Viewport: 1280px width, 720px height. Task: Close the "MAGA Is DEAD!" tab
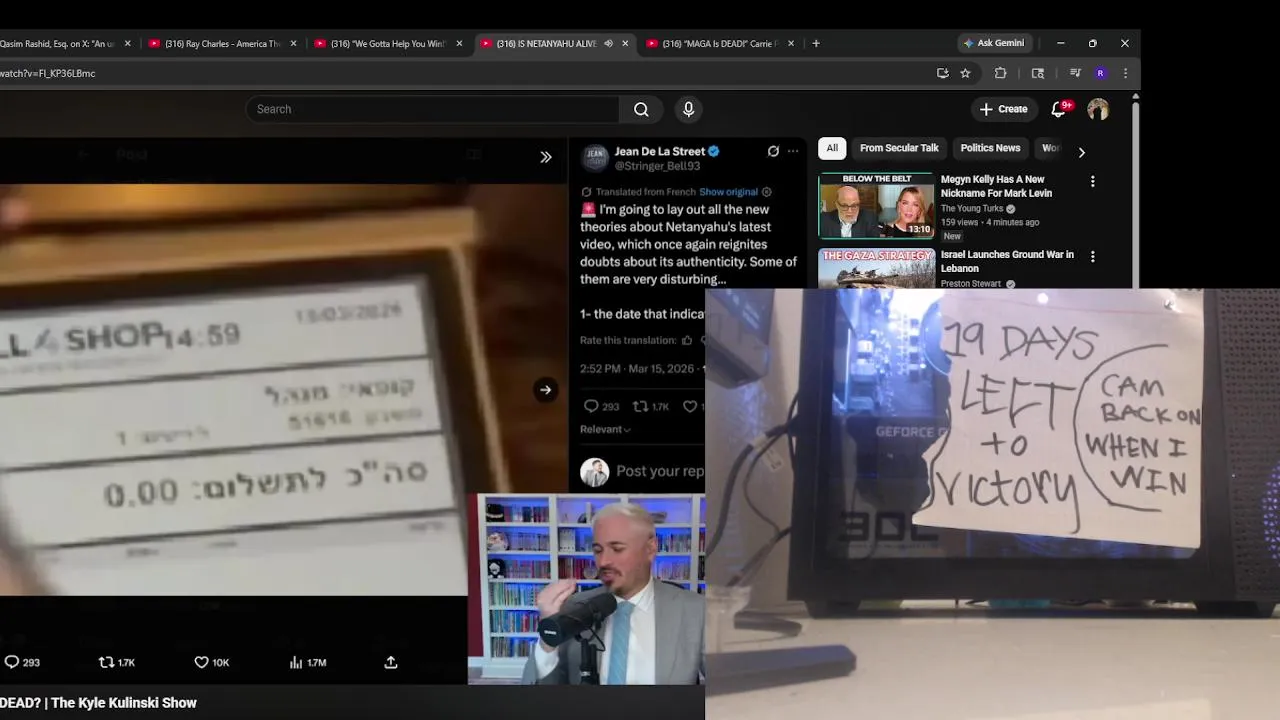tap(791, 43)
